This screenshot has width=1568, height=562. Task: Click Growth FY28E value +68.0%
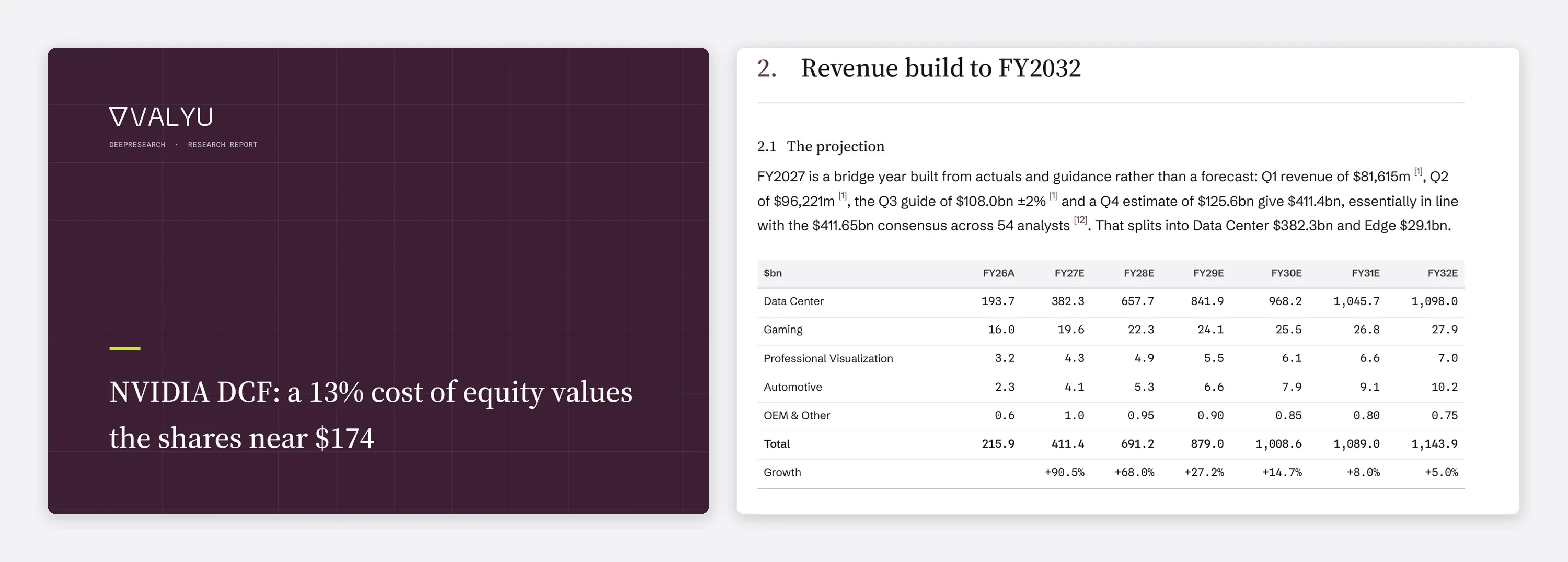pos(1134,473)
